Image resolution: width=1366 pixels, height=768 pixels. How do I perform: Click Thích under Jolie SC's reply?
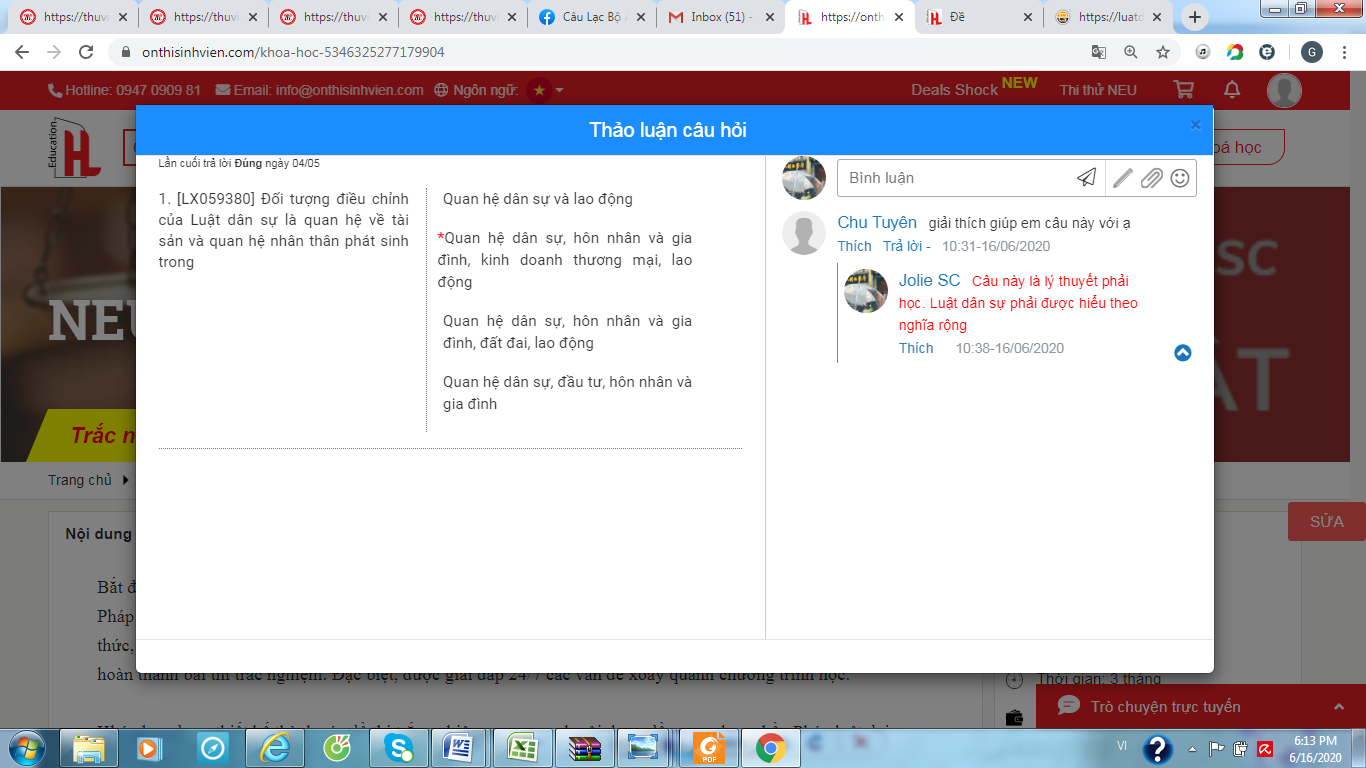pyautogui.click(x=916, y=348)
